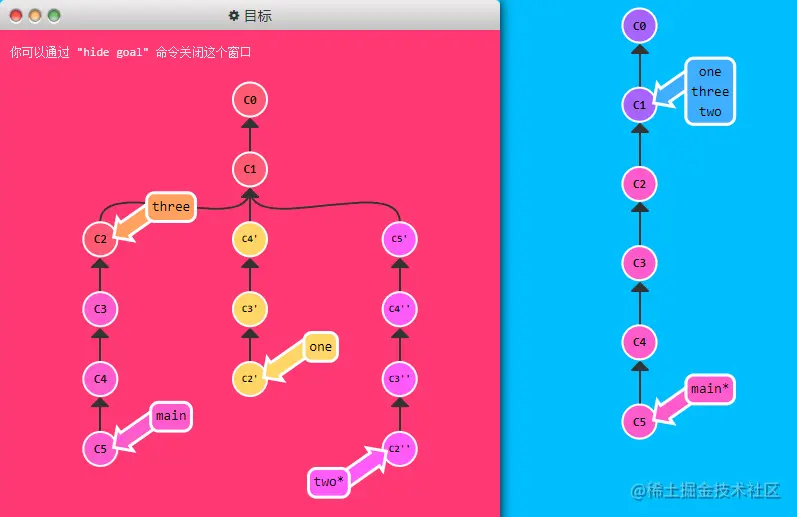This screenshot has width=797, height=517.
Task: Click the C2'' commit node
Action: pos(400,449)
